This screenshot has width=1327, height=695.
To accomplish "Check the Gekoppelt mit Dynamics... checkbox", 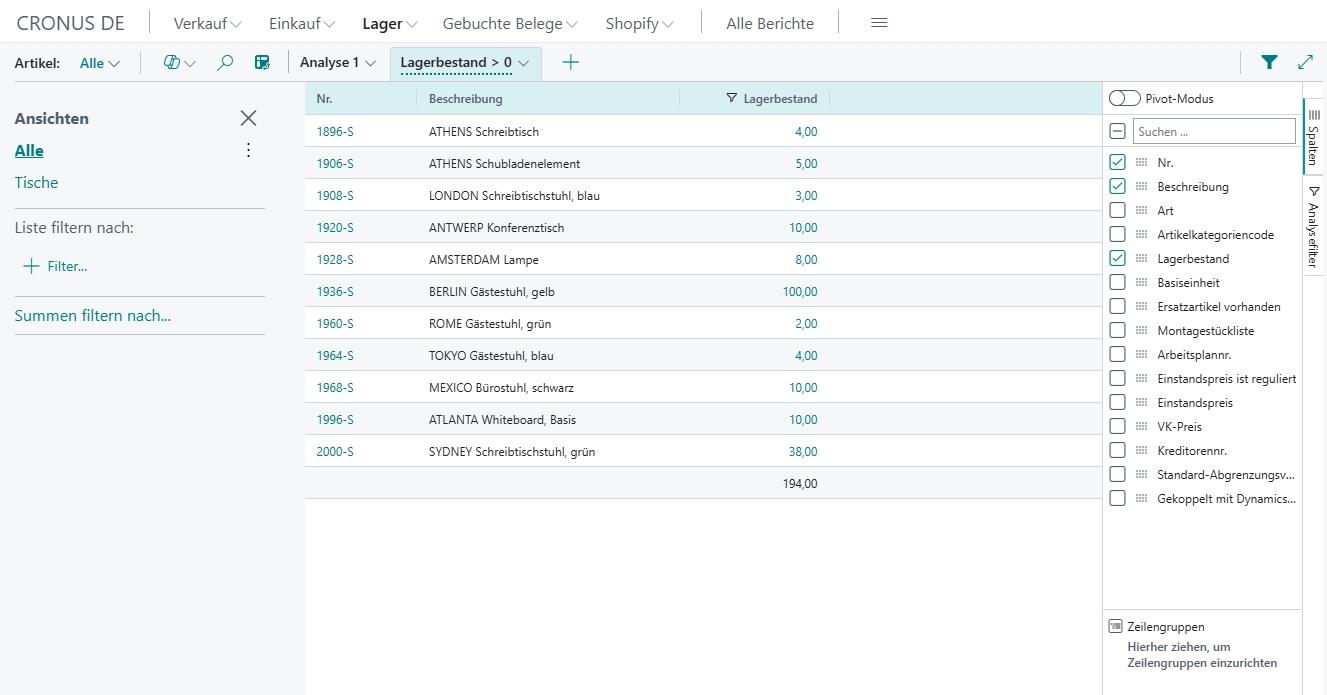I will pyautogui.click(x=1118, y=498).
